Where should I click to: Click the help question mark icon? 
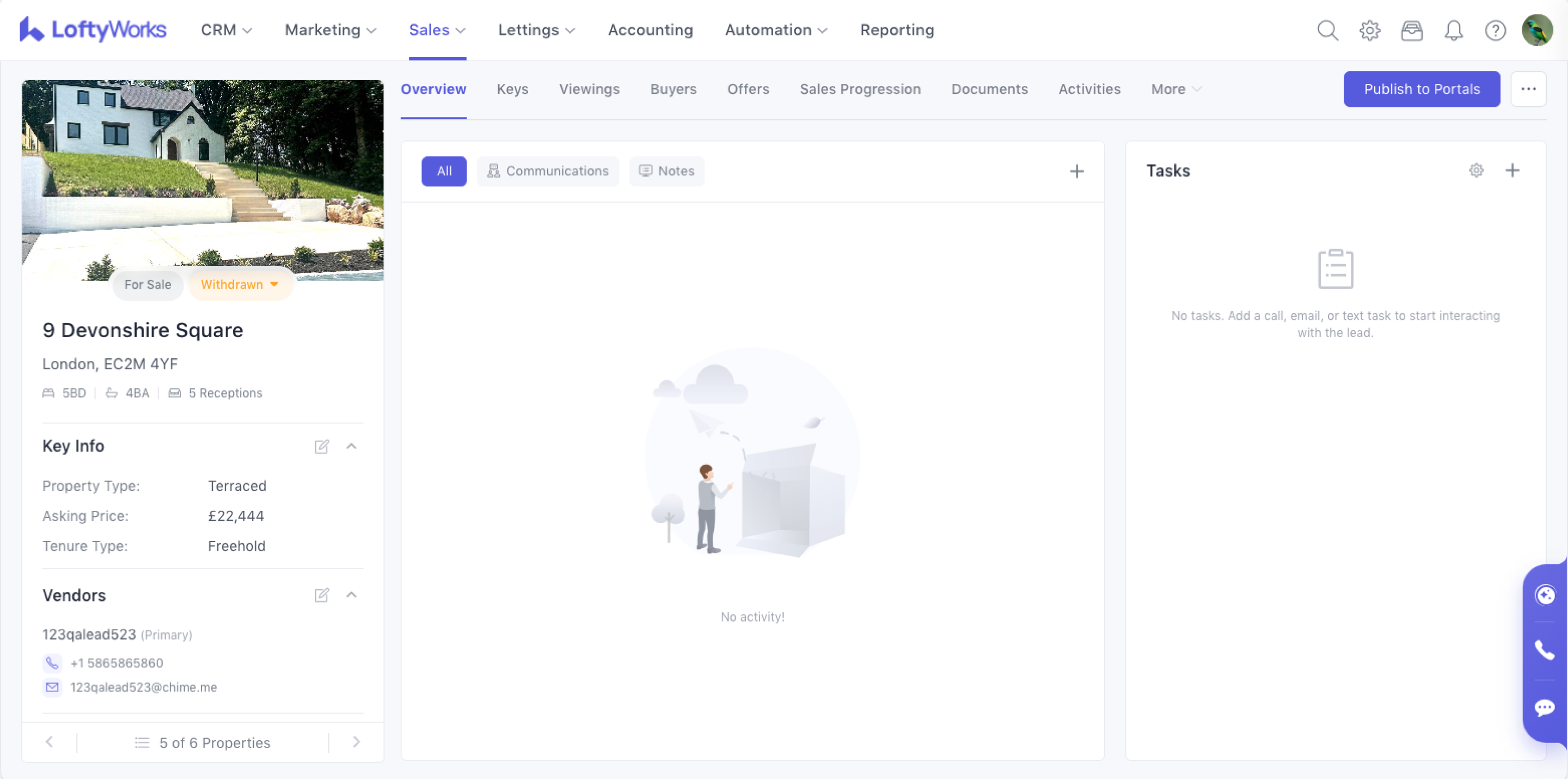(1496, 30)
